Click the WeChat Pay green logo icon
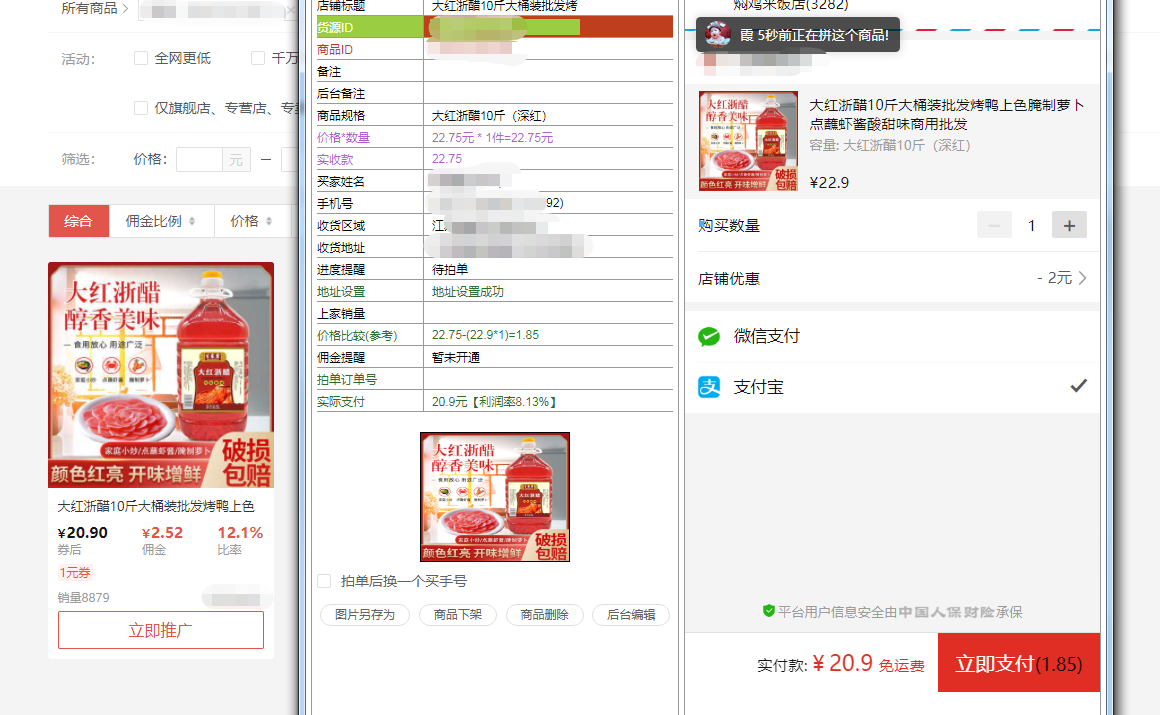 (x=709, y=337)
